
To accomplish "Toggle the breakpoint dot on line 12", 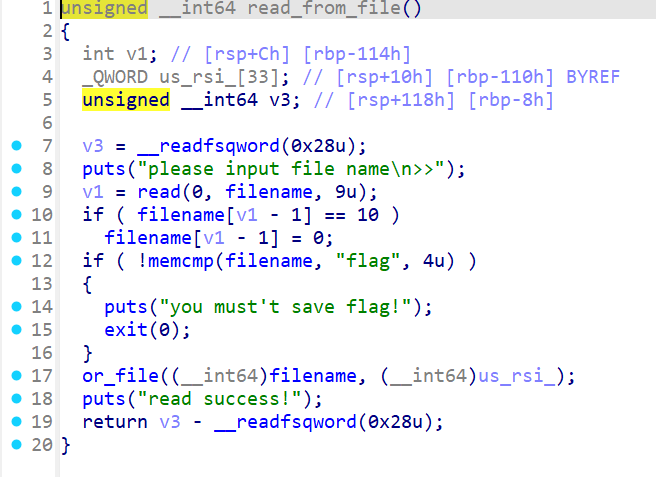I will 16,261.
